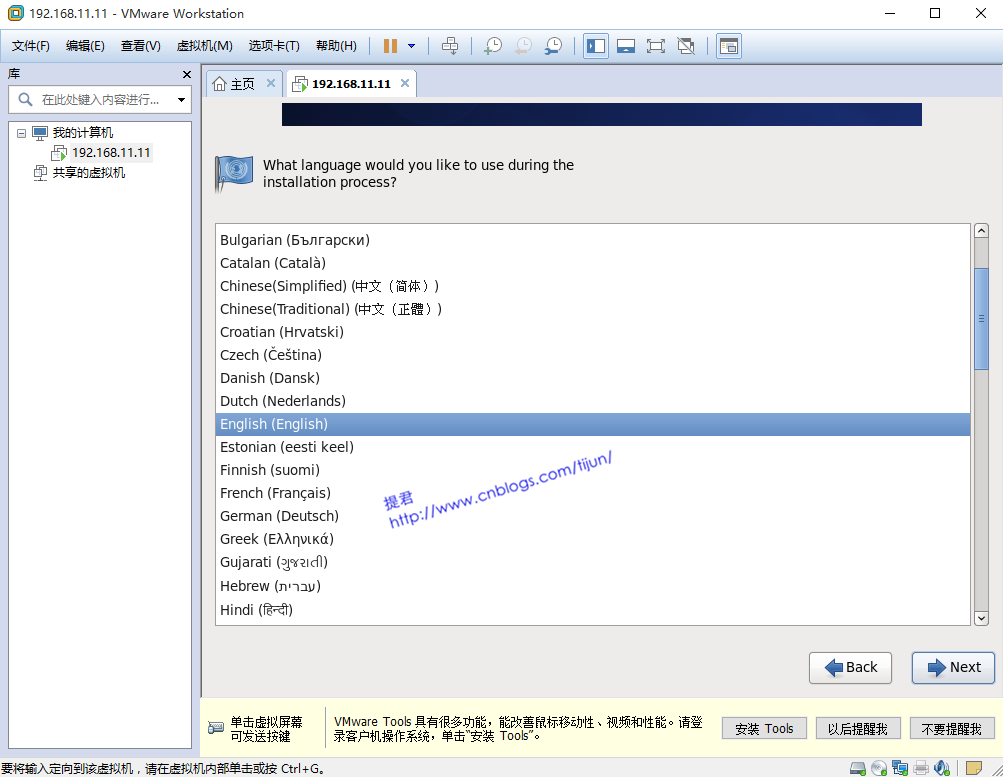Image resolution: width=1003 pixels, height=777 pixels.
Task: Select French language
Action: point(592,493)
